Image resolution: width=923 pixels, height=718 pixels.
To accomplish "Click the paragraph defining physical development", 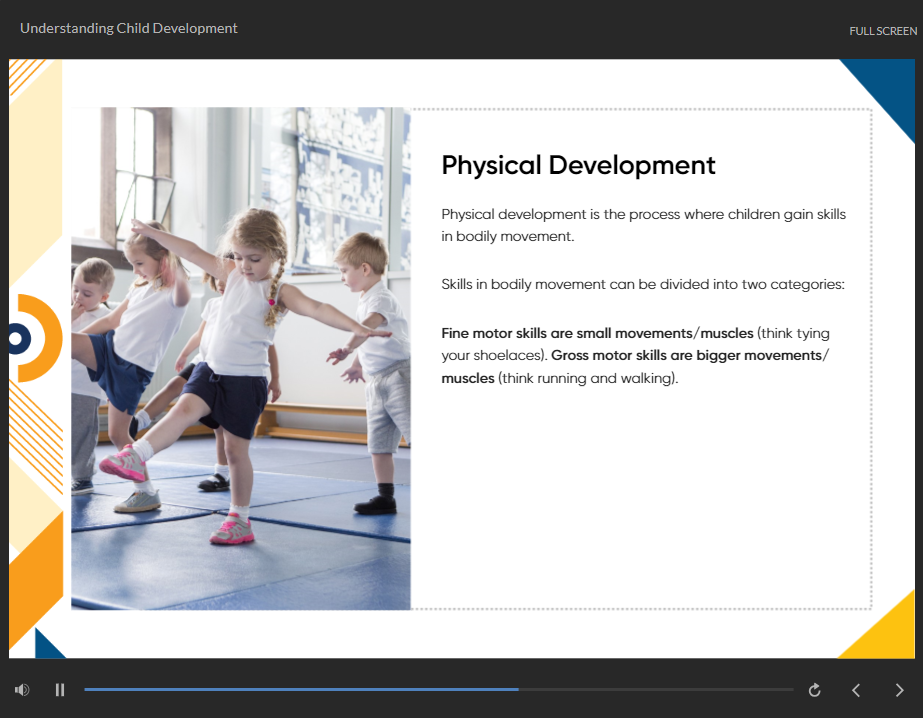I will [643, 225].
